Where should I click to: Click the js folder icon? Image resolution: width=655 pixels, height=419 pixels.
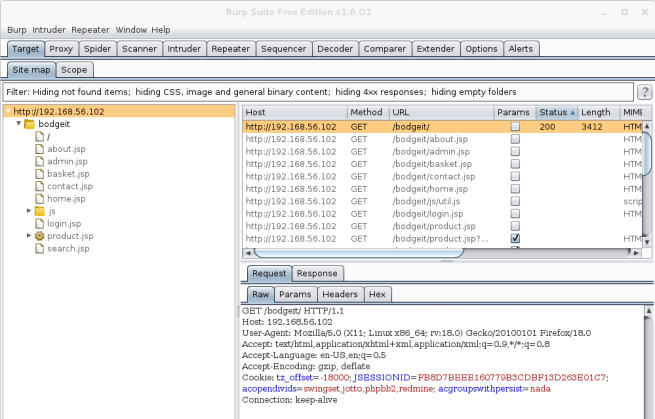[x=40, y=211]
